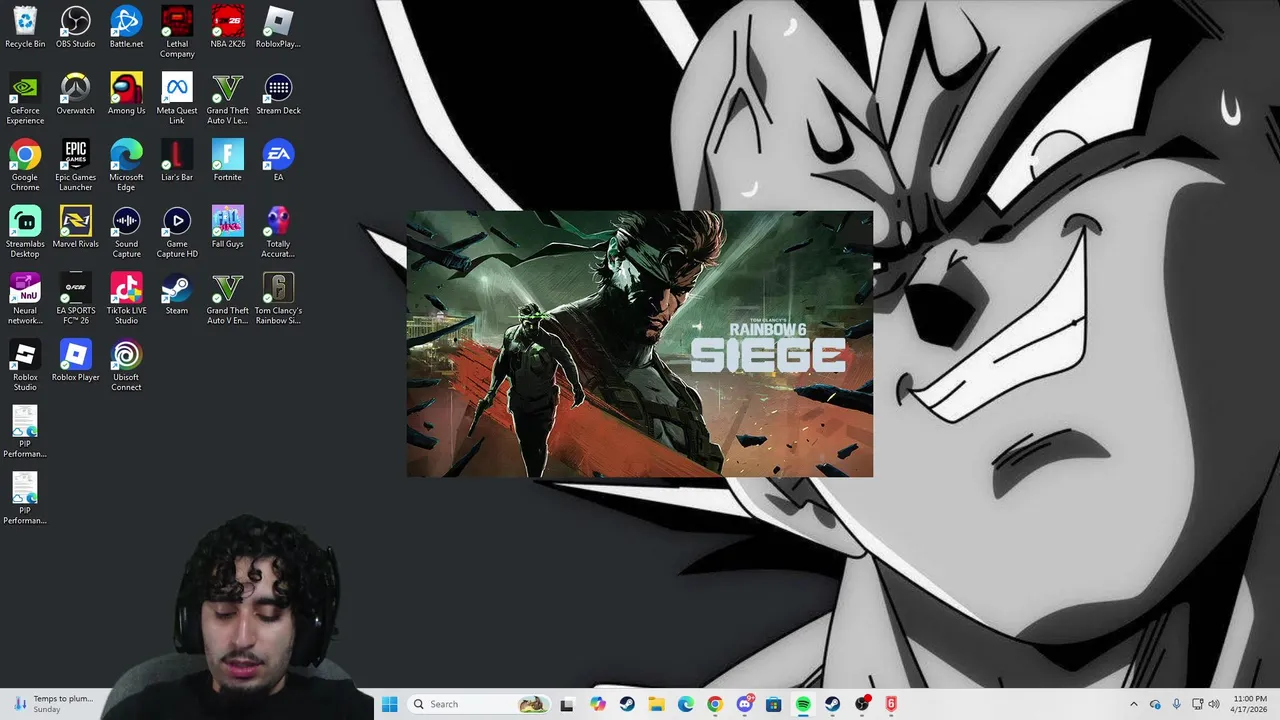This screenshot has height=720, width=1280.
Task: Open the TikTok LIVE Studio shortcut
Action: (x=126, y=299)
